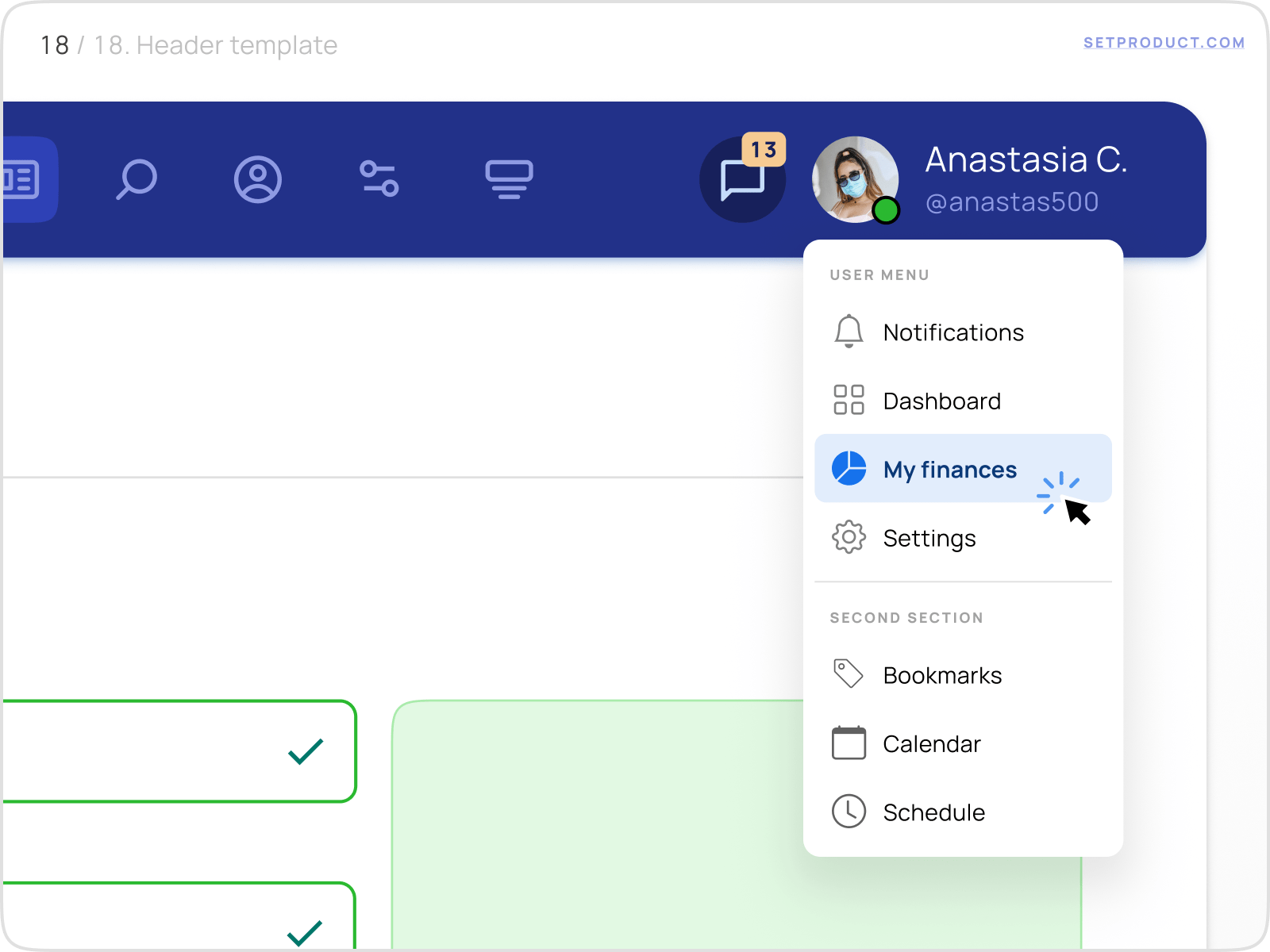Click the checkmark in upper green card
This screenshot has width=1270, height=952.
point(306,751)
